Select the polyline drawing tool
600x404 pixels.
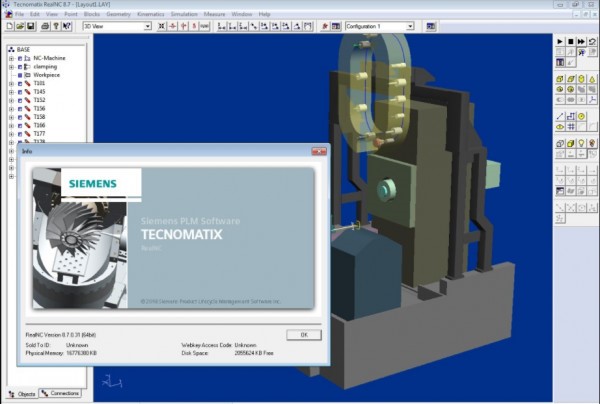pos(571,116)
